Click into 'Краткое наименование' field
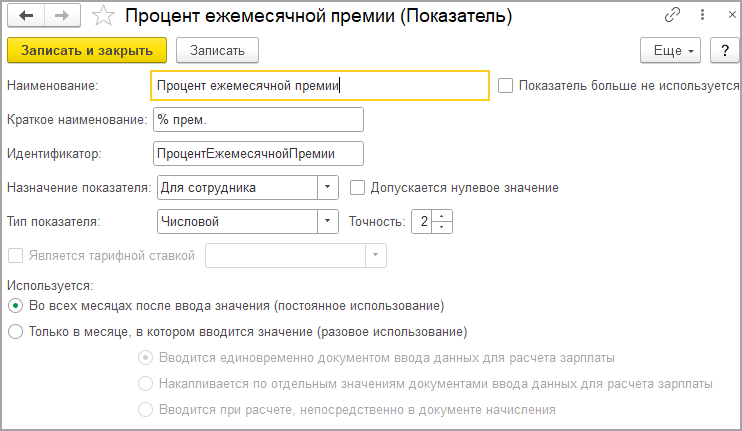 257,120
